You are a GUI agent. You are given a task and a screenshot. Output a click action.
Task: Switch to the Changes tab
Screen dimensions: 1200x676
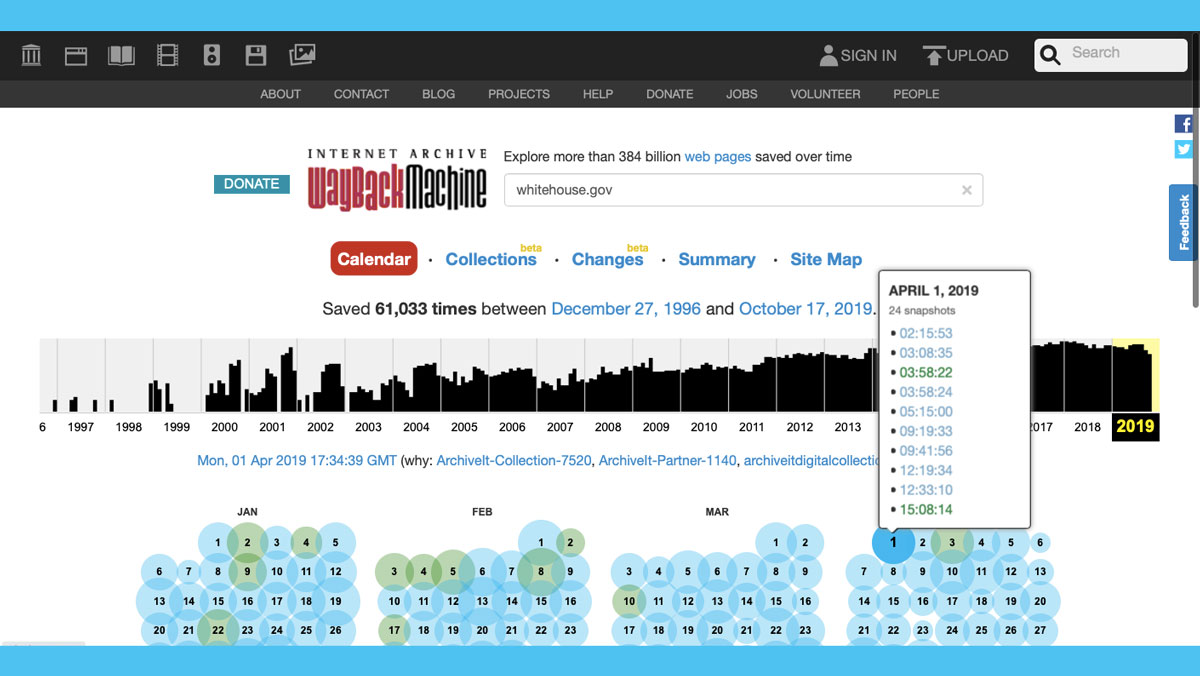[x=607, y=259]
